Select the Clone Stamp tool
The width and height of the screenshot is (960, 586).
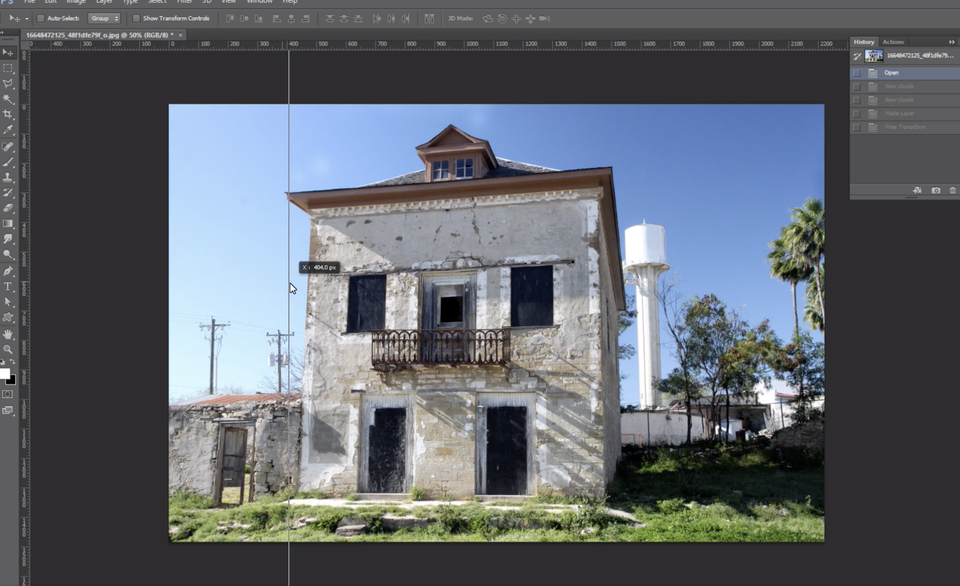[8, 178]
